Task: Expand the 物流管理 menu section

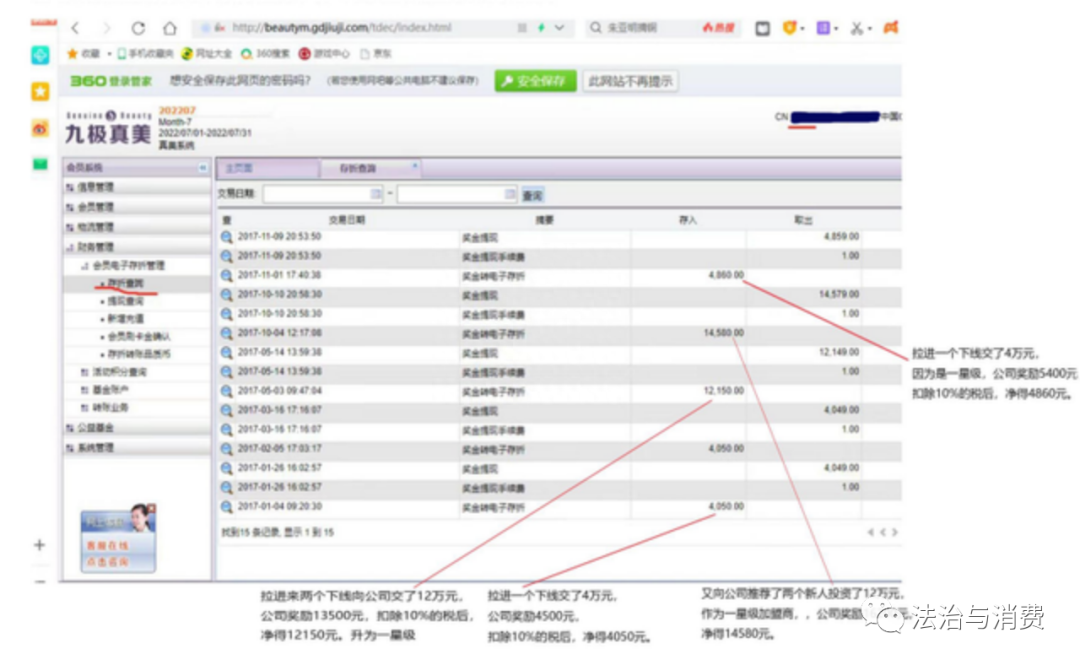Action: pyautogui.click(x=136, y=227)
